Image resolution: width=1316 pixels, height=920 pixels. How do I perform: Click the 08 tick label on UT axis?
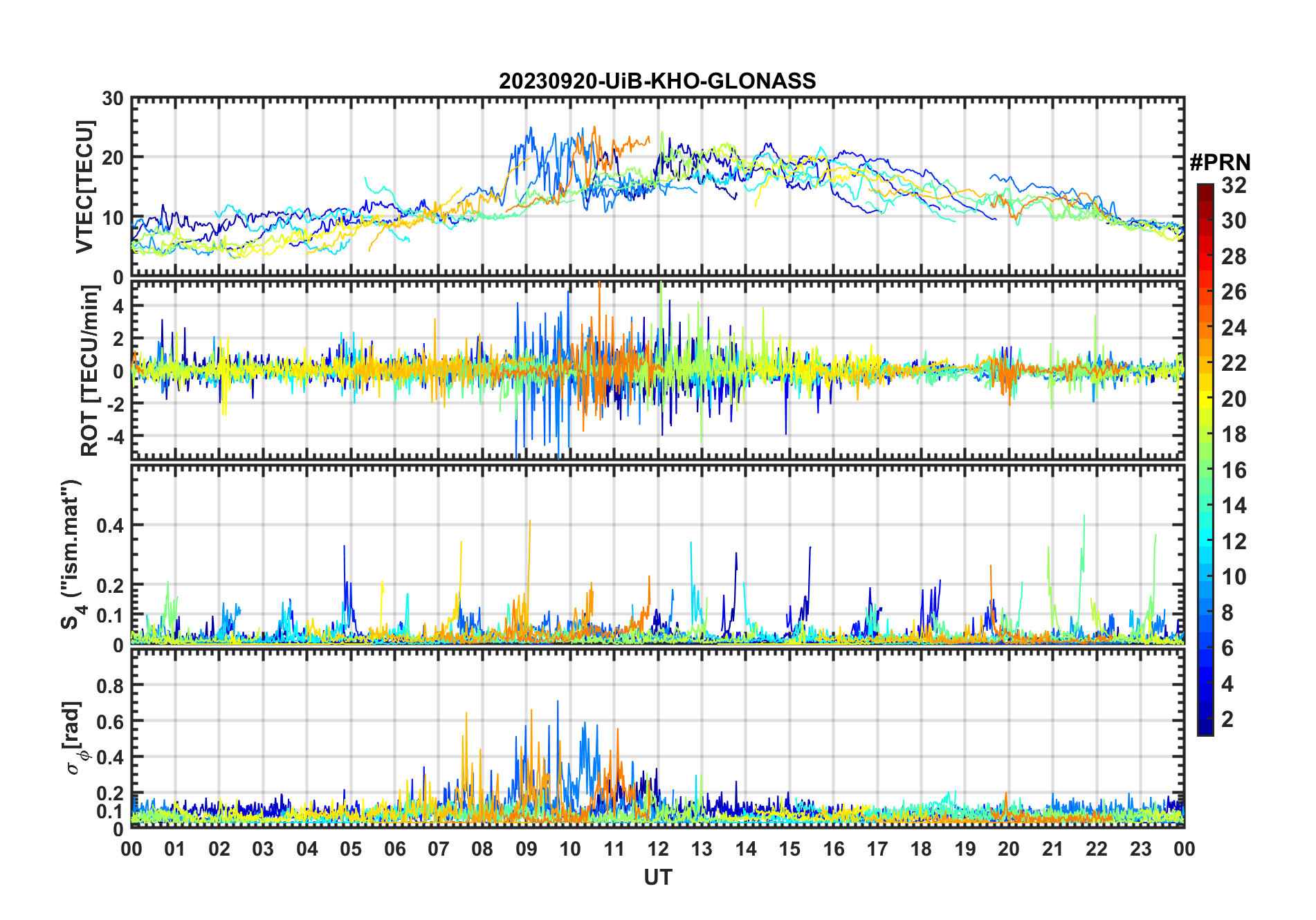tap(482, 849)
